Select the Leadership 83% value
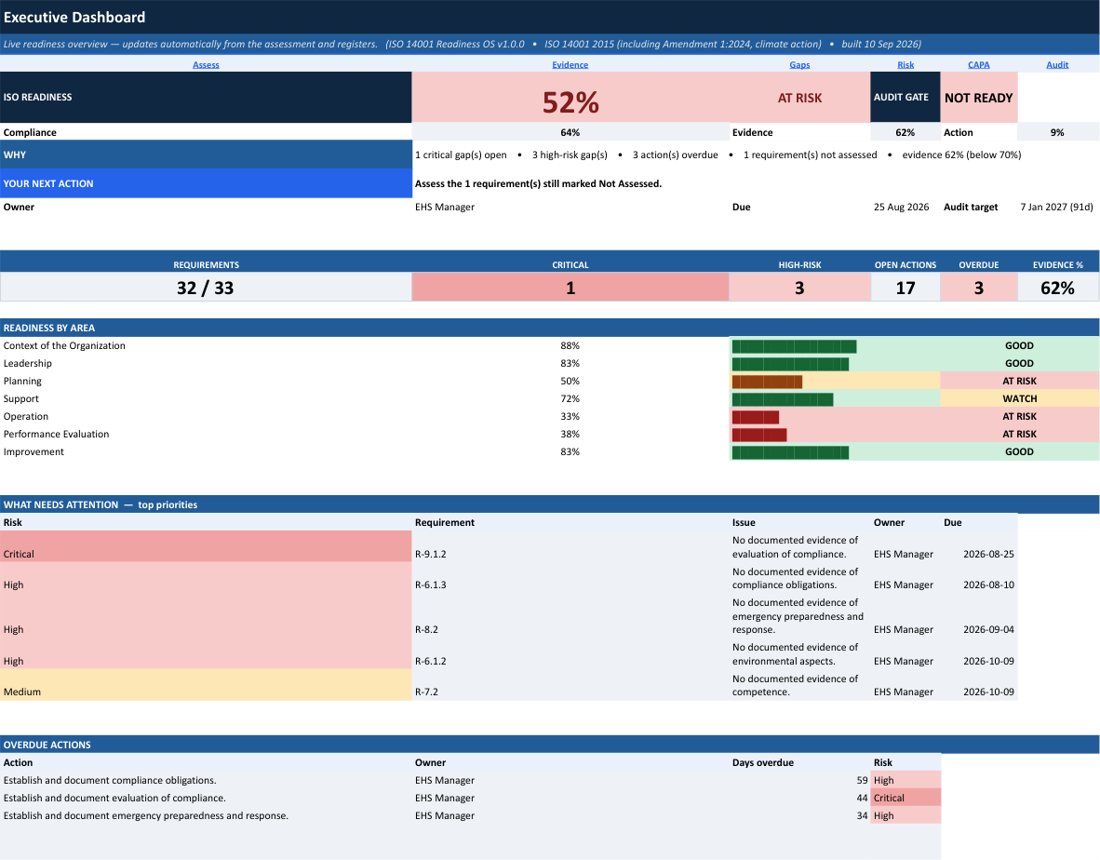Screen dimensions: 1100x860 (570, 363)
